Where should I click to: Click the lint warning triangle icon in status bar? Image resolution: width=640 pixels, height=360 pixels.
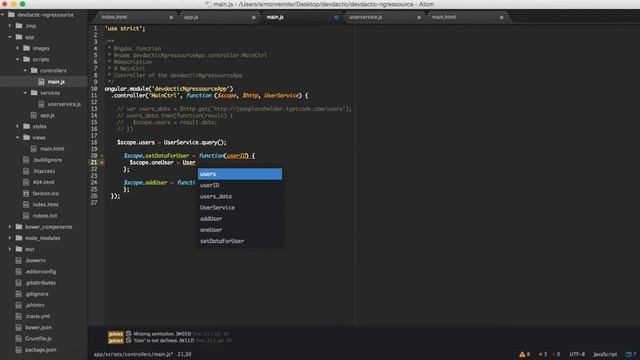pos(522,354)
